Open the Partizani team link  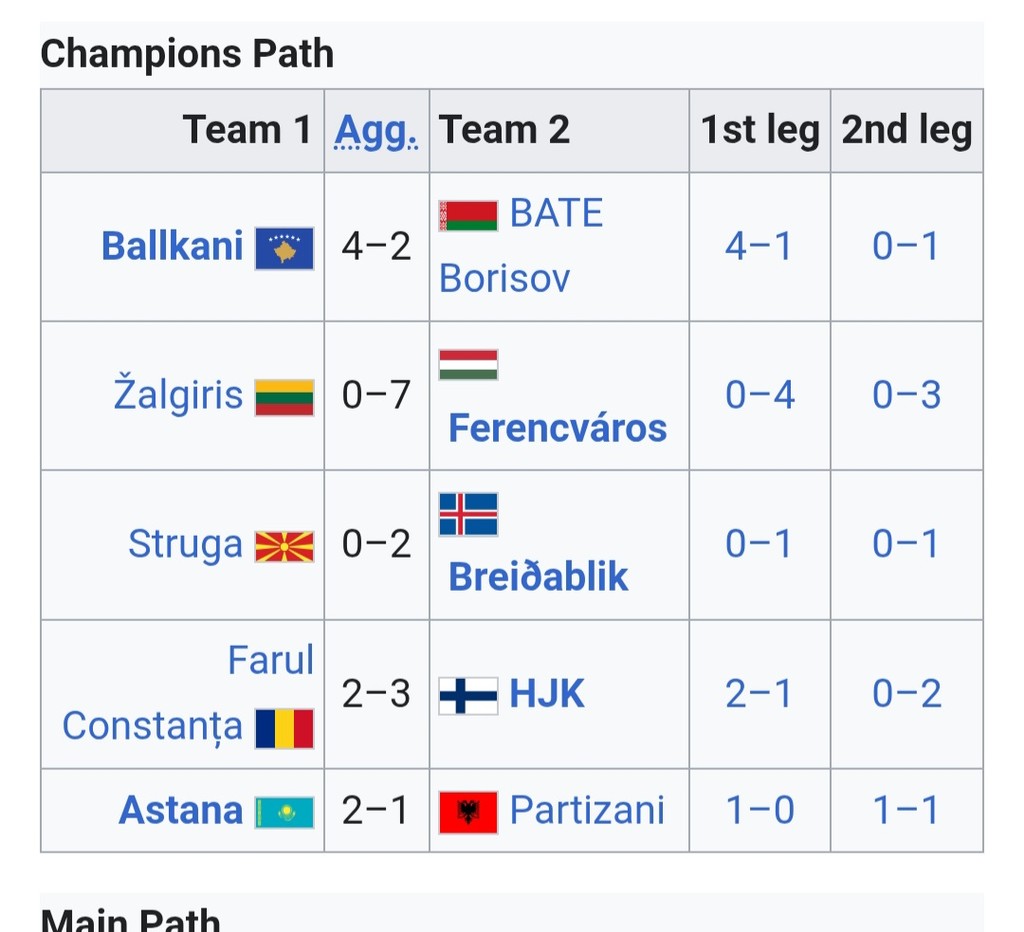pos(587,811)
